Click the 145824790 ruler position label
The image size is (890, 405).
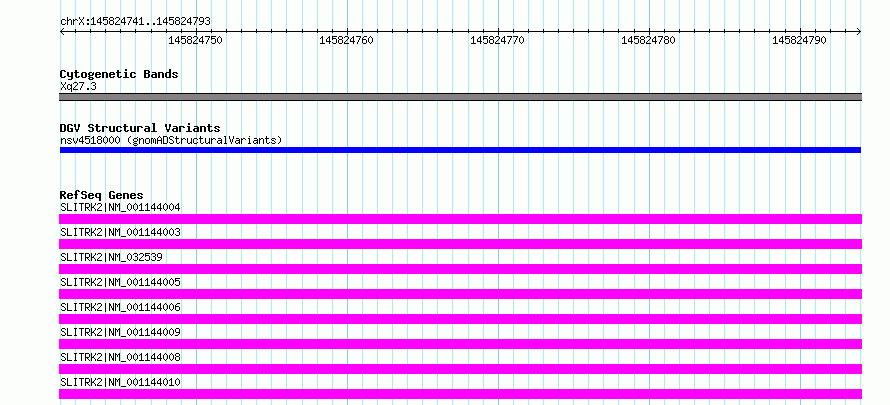point(799,41)
